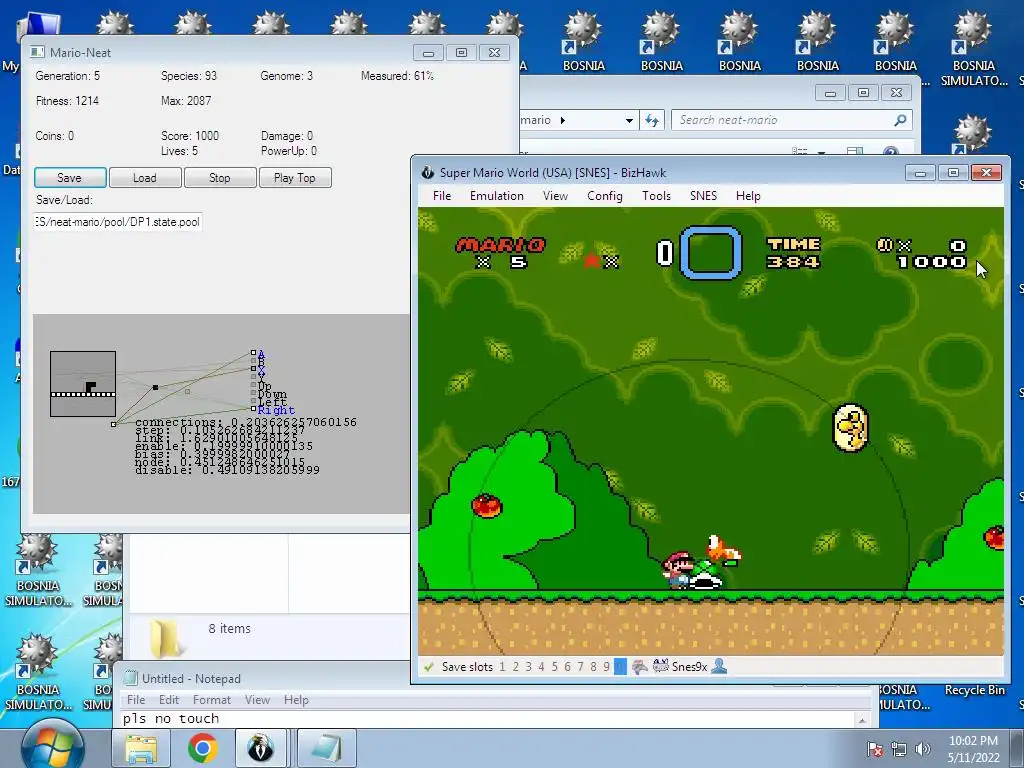This screenshot has height=768, width=1024.
Task: Click the Notepad scrollbar up arrow
Action: click(x=863, y=720)
